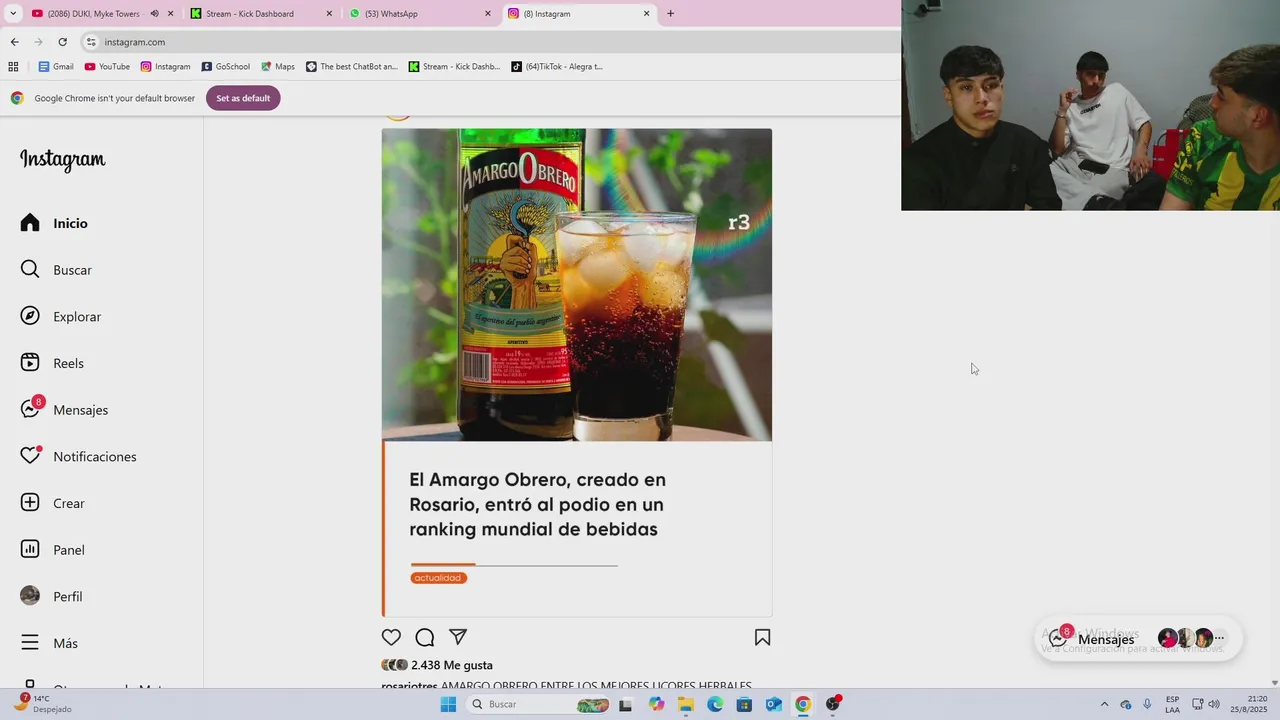Click Set as default button
1280x720 pixels.
point(243,98)
